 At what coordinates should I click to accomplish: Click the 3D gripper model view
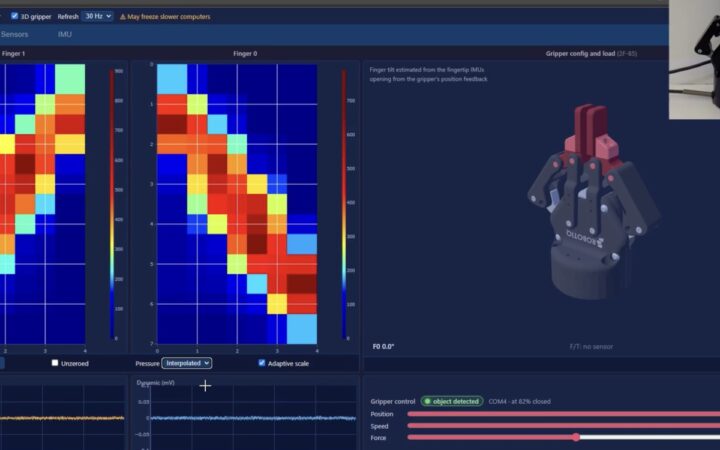(x=595, y=202)
